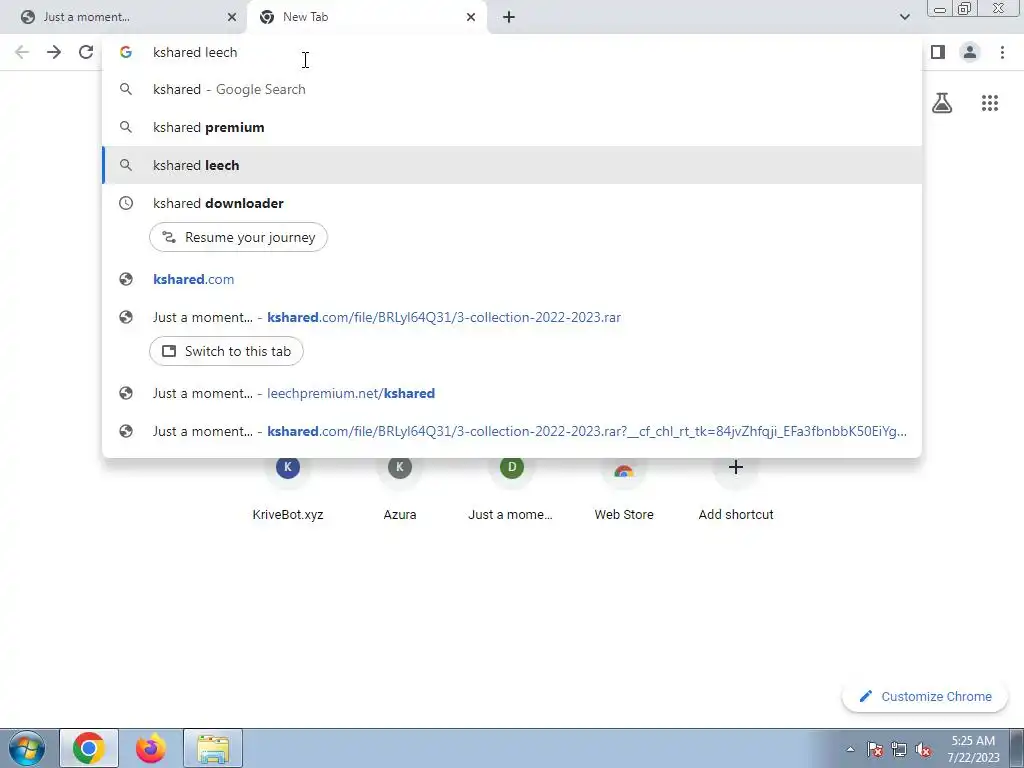This screenshot has height=768, width=1024.
Task: Click clock icon beside 'kshared downloader'
Action: [x=126, y=203]
